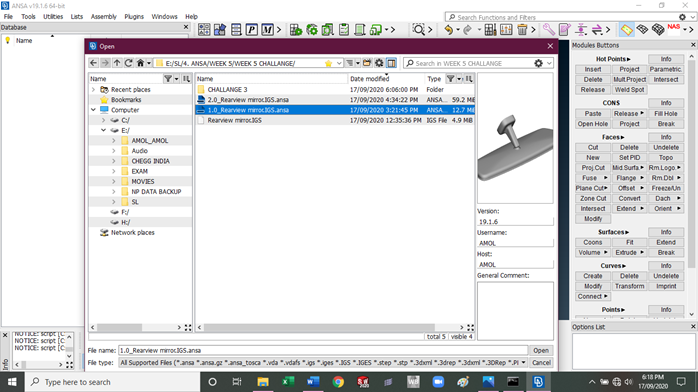This screenshot has width=698, height=392.
Task: Toggle the file list column filter icon
Action: tap(450, 79)
